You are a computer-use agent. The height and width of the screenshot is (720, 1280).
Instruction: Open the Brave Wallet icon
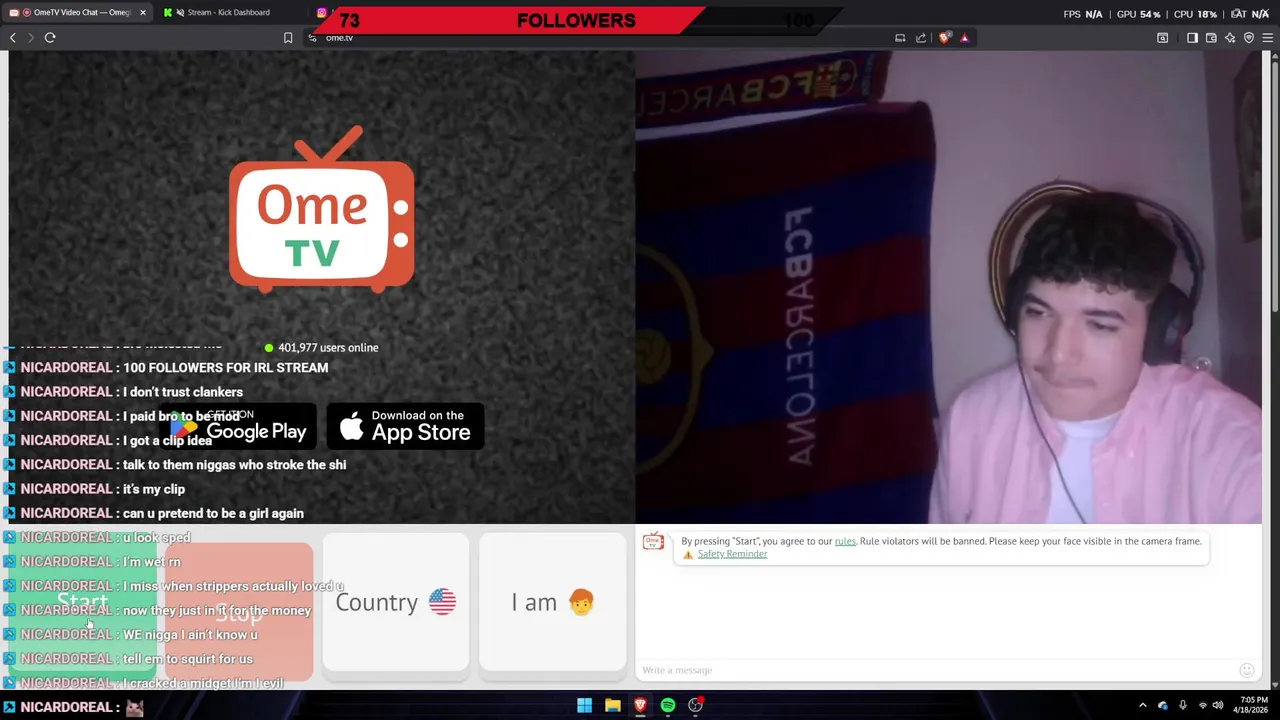1211,38
